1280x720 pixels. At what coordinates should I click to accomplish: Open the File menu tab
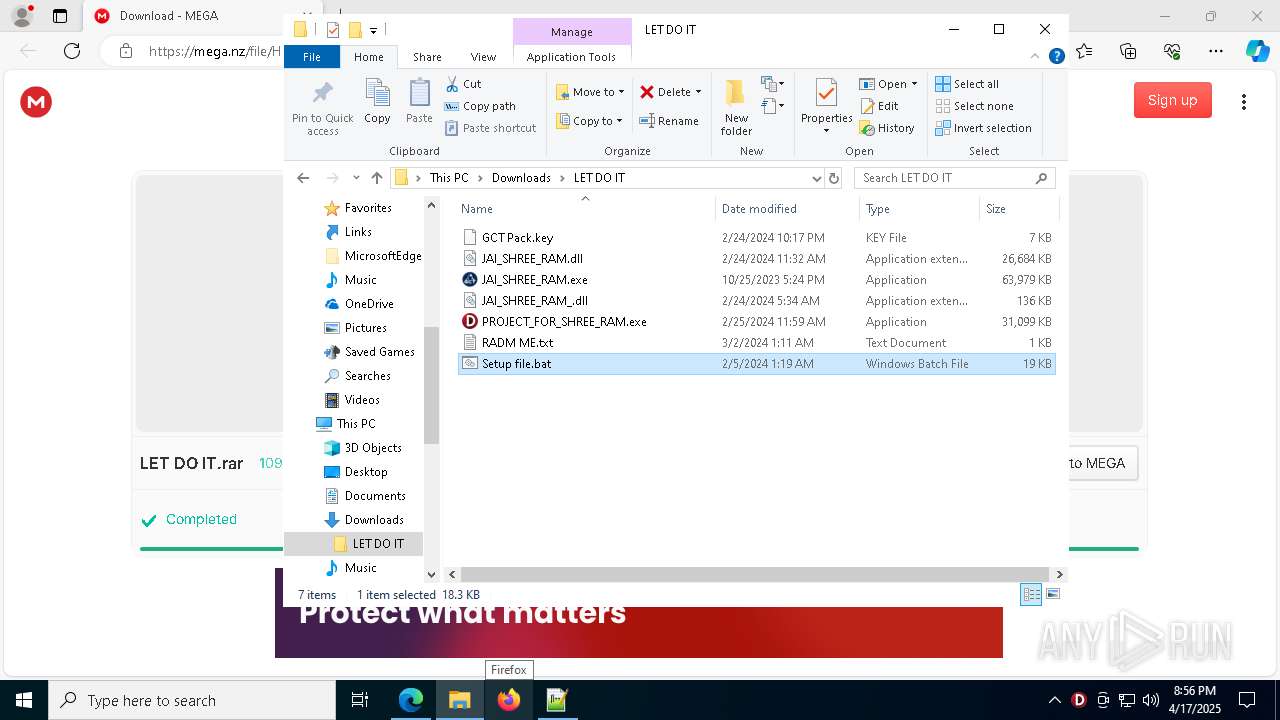312,57
